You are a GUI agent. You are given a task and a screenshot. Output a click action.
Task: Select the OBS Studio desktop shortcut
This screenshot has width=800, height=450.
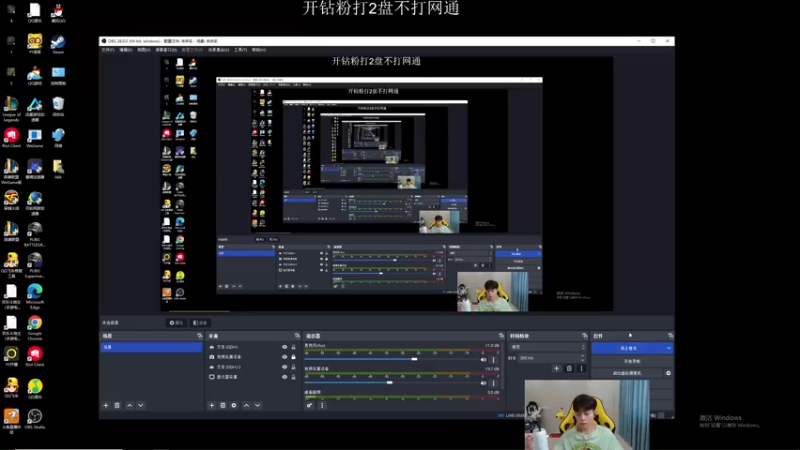35,419
